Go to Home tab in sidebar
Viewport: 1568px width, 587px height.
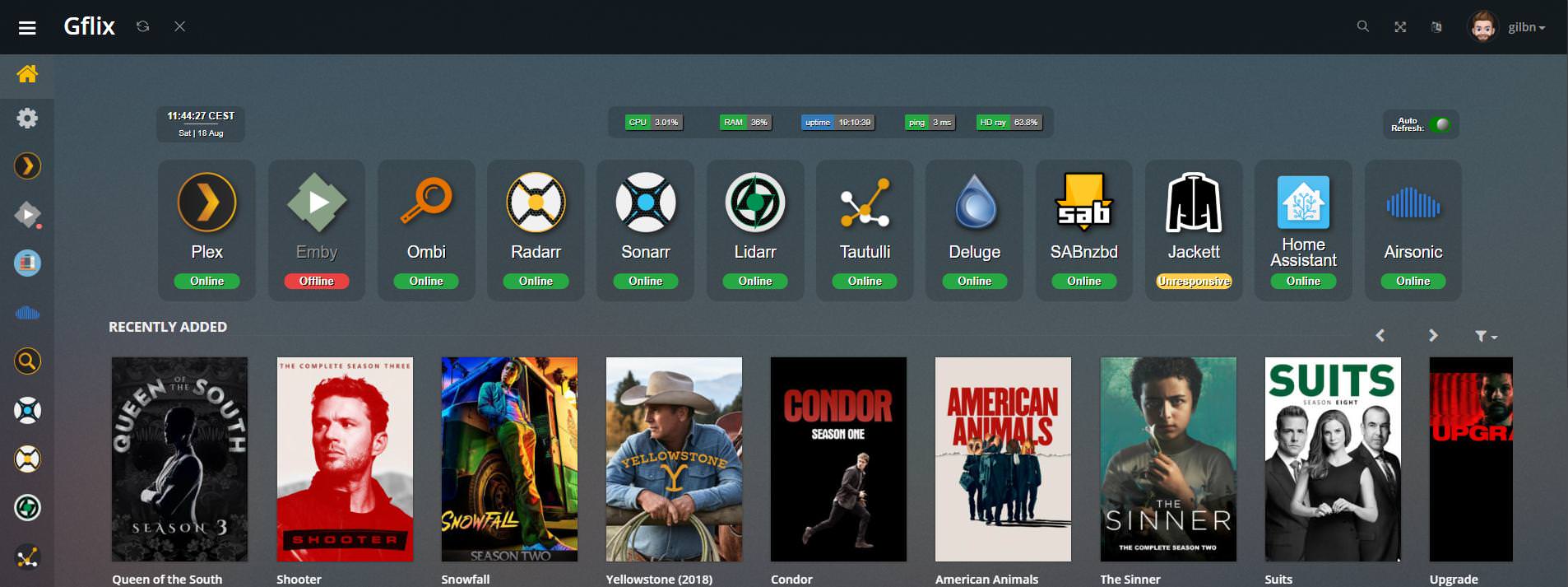click(27, 74)
